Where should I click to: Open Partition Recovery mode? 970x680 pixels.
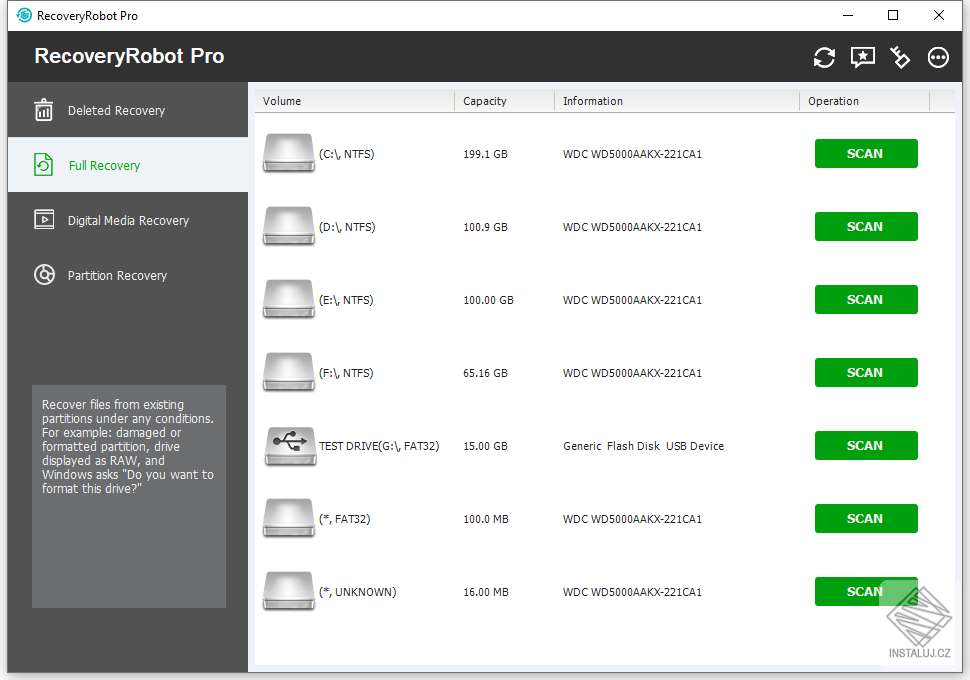(x=127, y=275)
